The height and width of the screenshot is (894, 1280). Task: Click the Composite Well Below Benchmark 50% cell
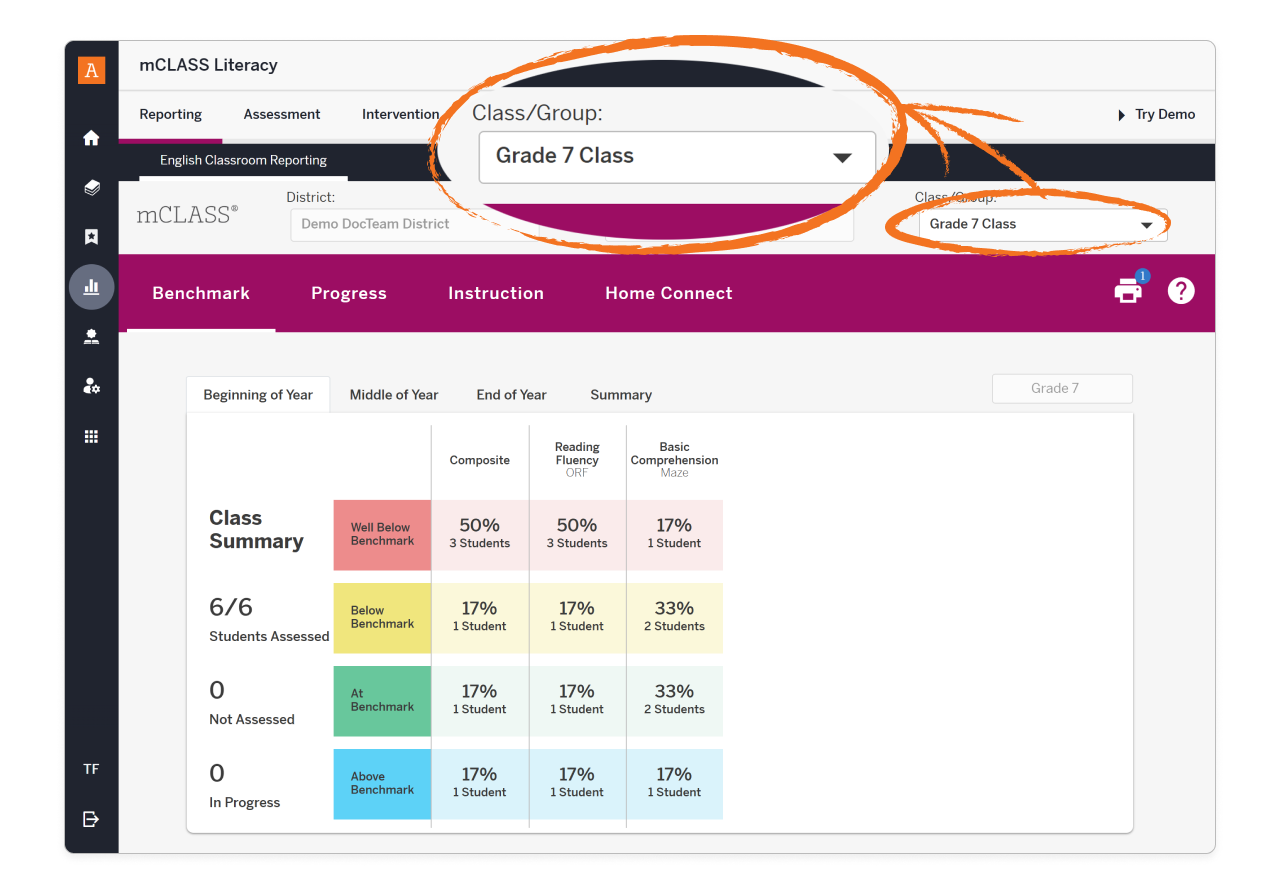click(480, 534)
